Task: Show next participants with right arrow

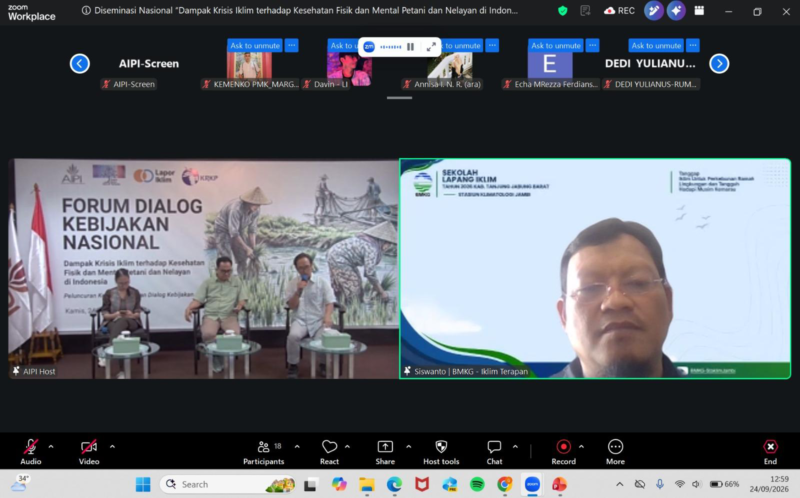Action: [x=719, y=64]
